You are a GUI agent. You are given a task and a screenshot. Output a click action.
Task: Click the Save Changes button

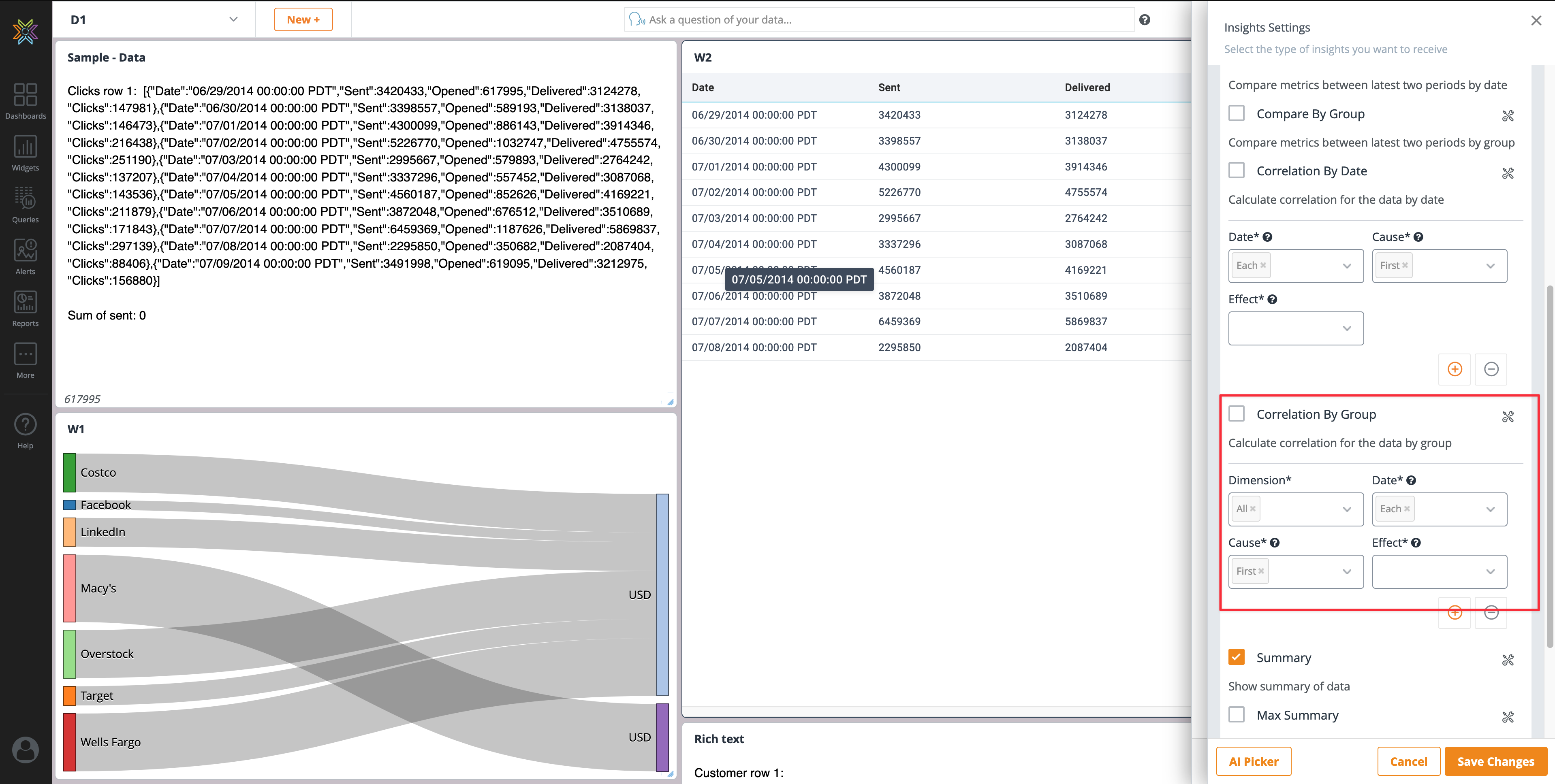coord(1495,762)
